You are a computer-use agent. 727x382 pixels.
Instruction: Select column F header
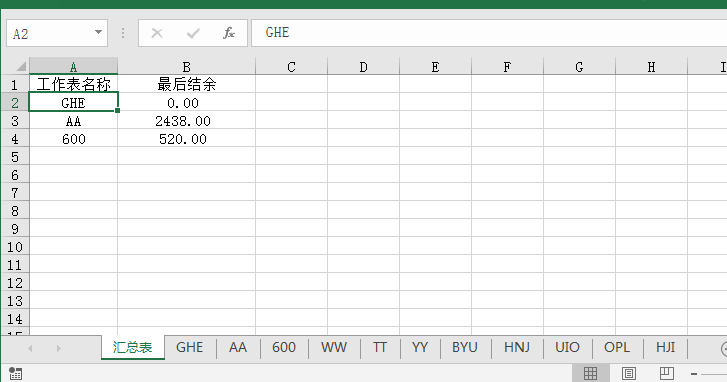(507, 66)
